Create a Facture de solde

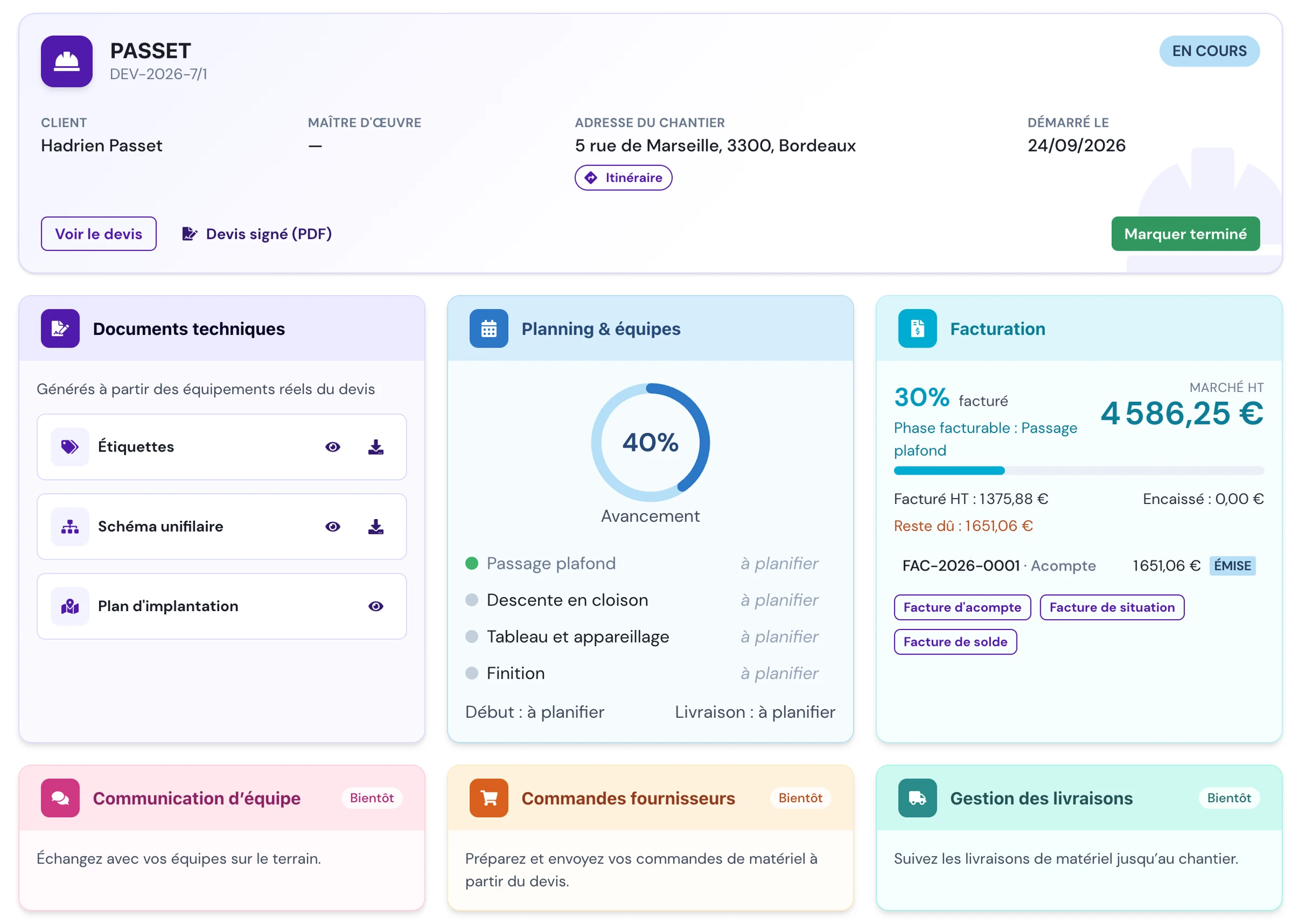click(x=955, y=641)
